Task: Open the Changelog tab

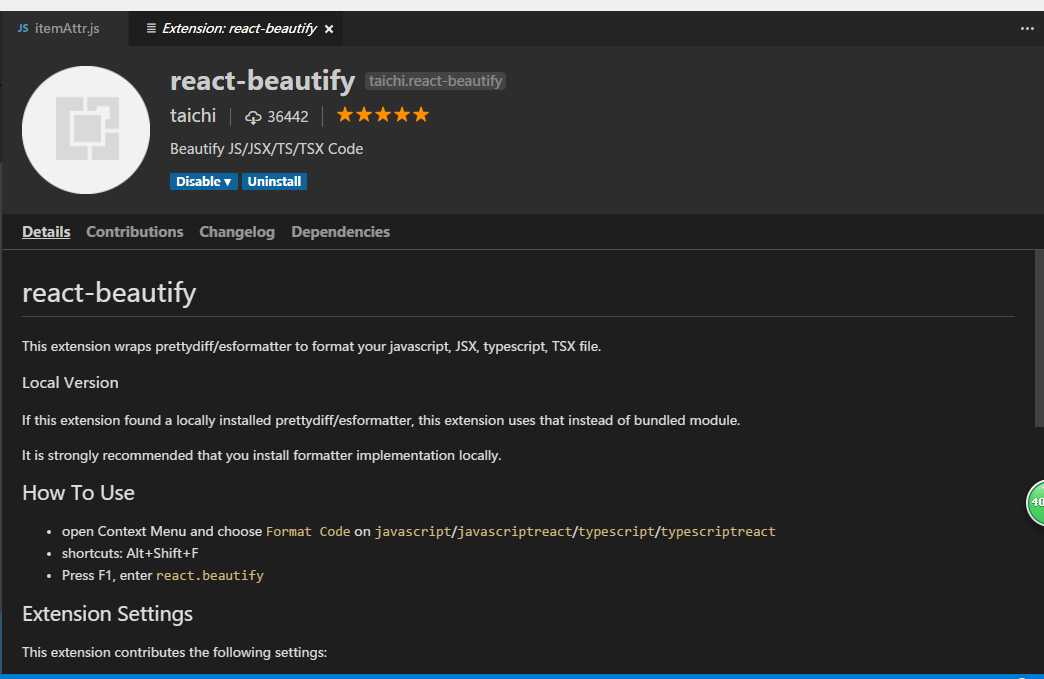Action: click(x=237, y=232)
